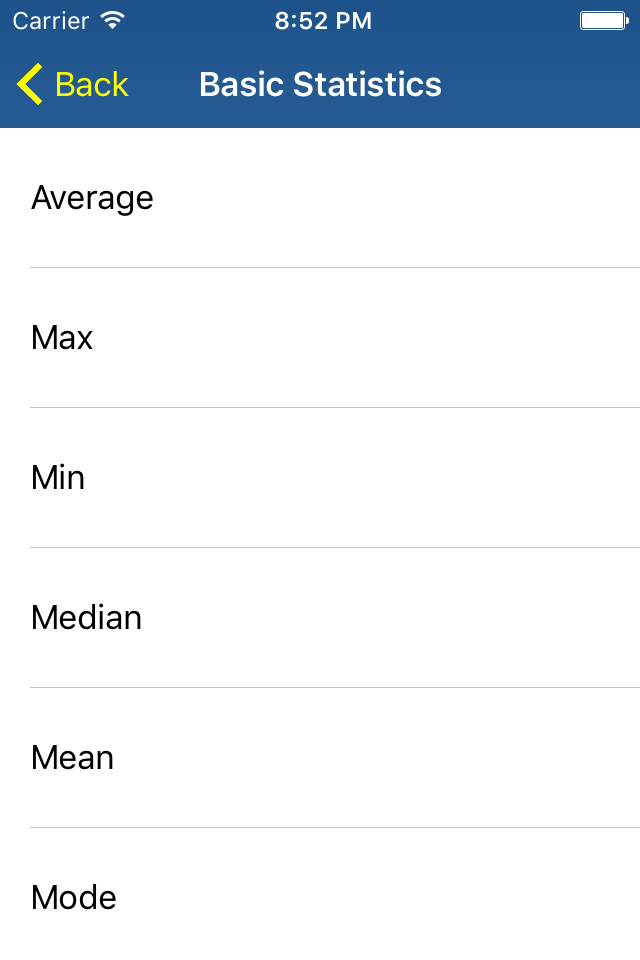Image resolution: width=640 pixels, height=960 pixels.
Task: Choose the Min entry
Action: (x=320, y=478)
